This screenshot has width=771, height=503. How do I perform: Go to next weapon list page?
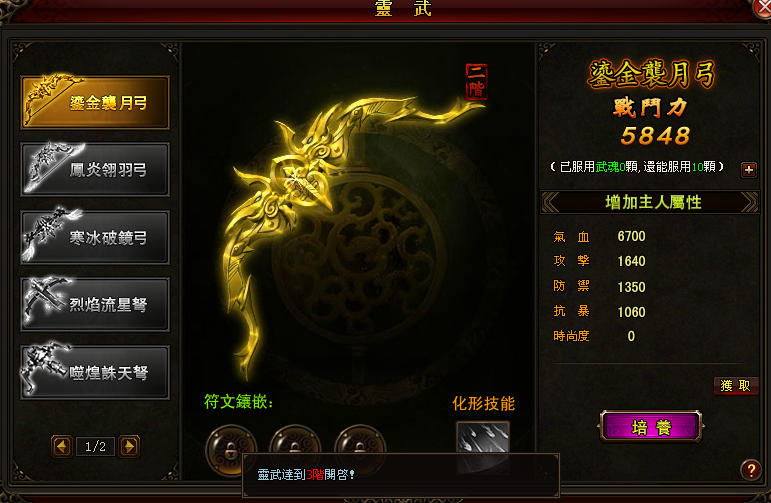(129, 446)
